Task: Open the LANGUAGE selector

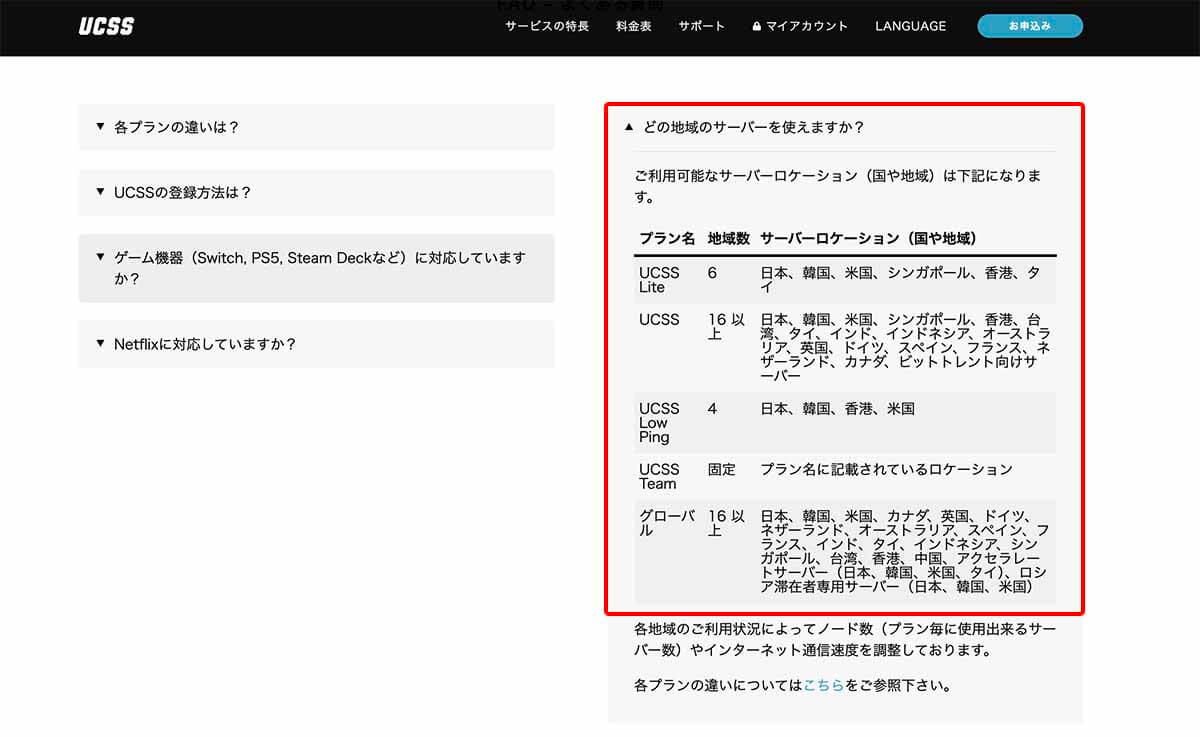Action: [x=910, y=26]
